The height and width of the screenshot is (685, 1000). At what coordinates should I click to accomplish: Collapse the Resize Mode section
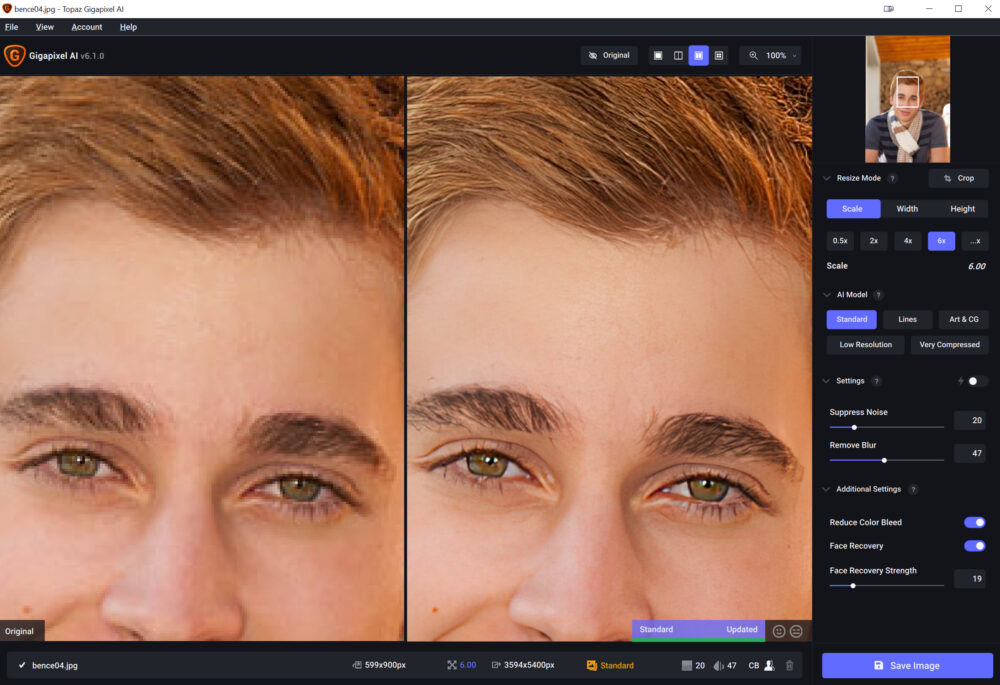[x=827, y=179]
